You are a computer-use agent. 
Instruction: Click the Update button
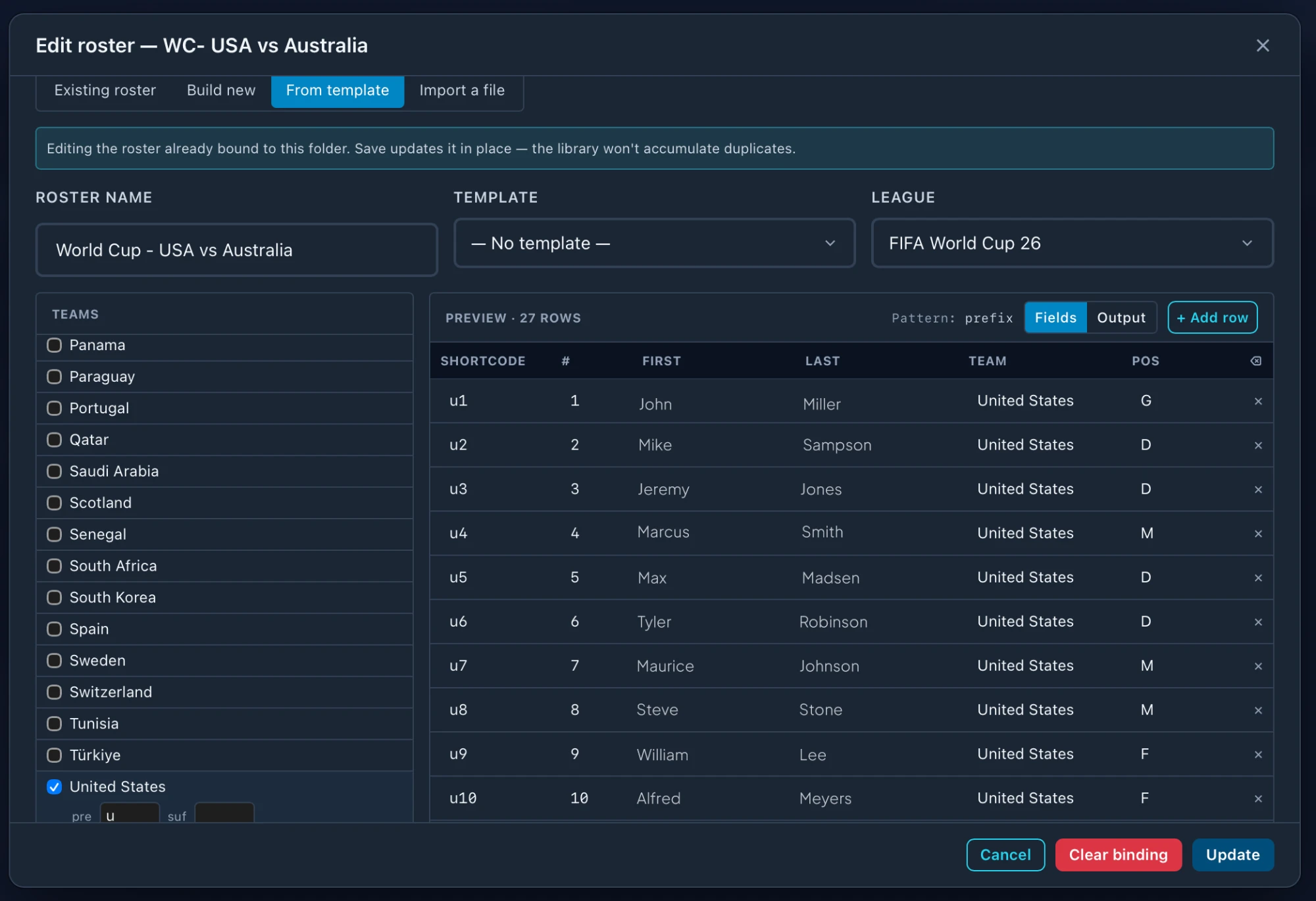[x=1232, y=854]
